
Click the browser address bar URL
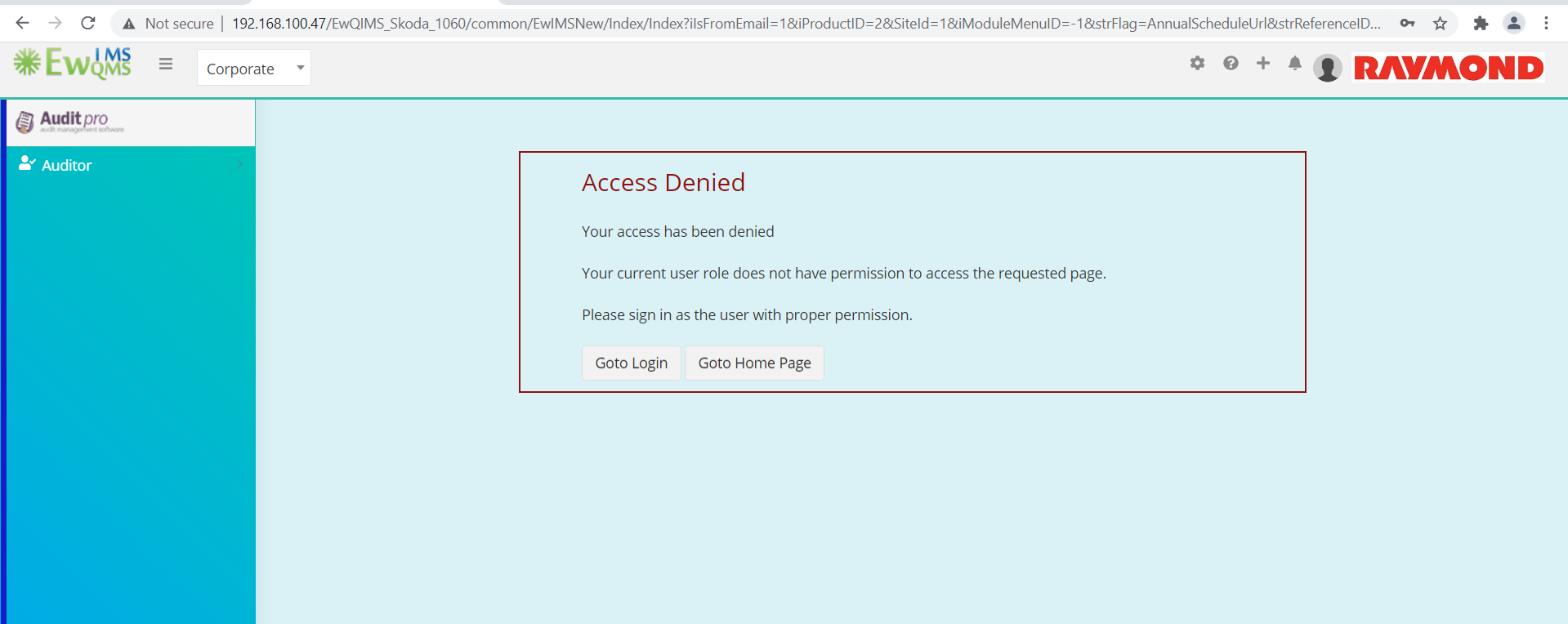pos(806,24)
